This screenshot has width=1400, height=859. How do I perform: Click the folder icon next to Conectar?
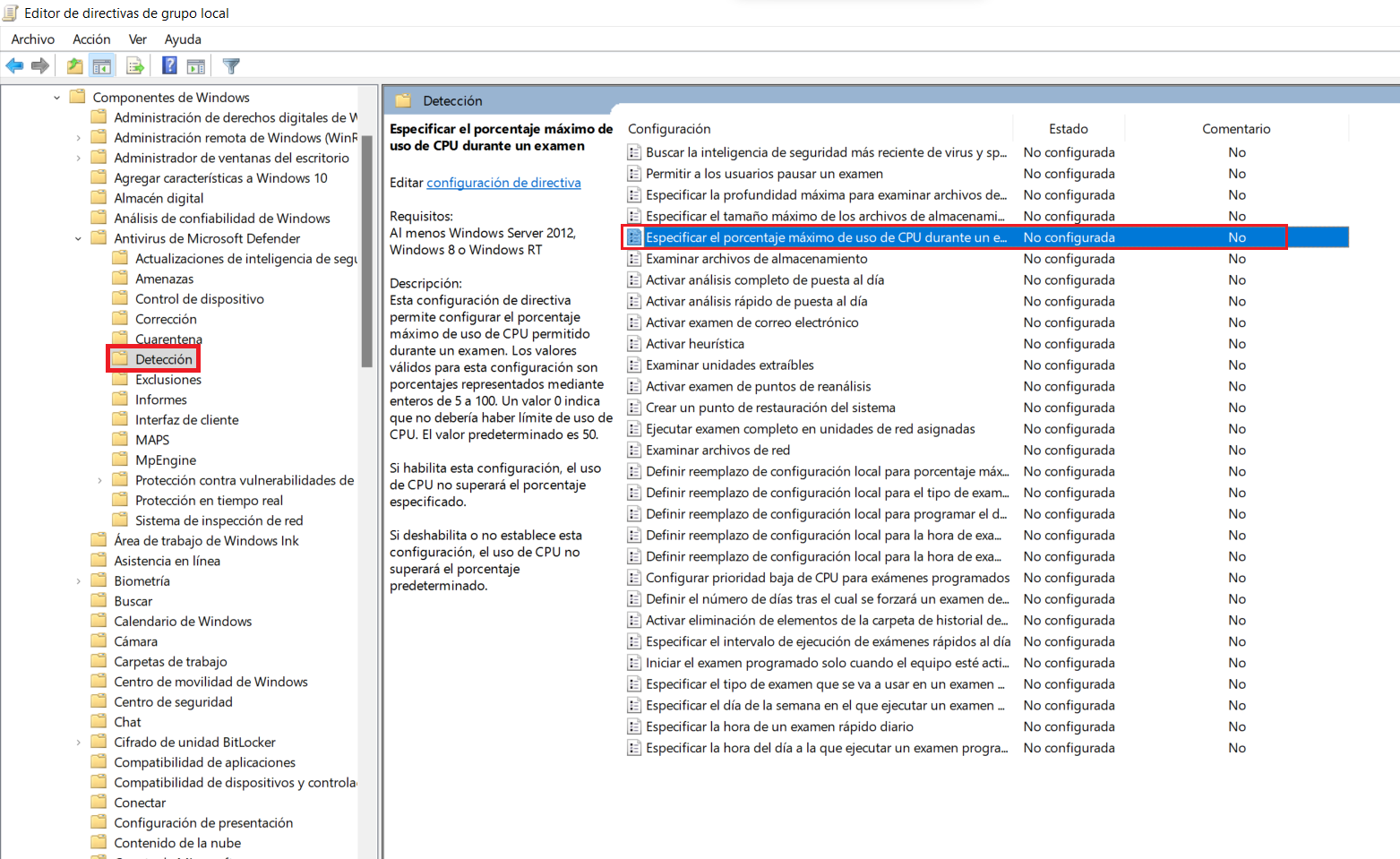click(99, 802)
